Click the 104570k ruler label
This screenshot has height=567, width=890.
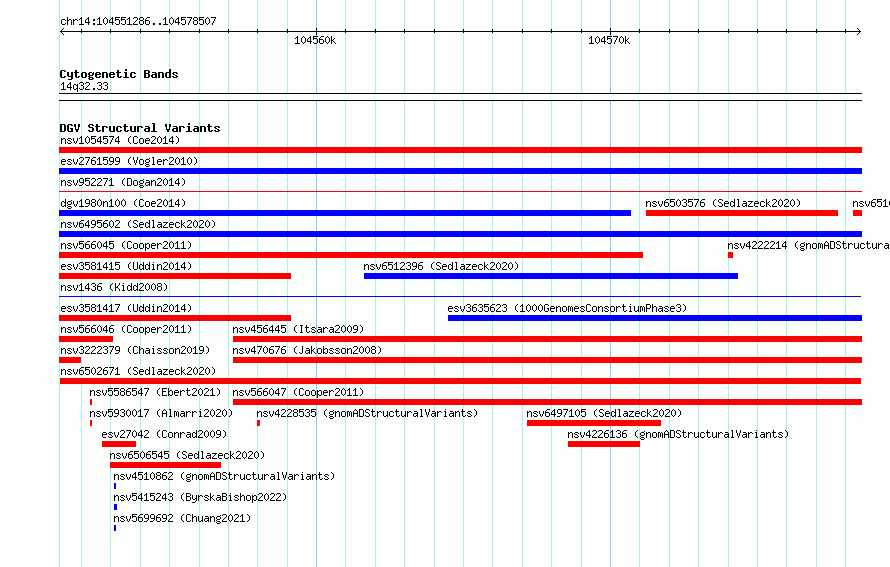pos(609,40)
